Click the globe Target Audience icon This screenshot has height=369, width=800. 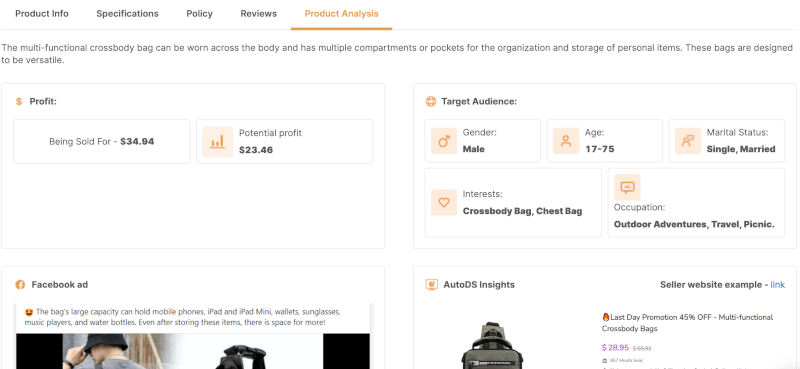tap(431, 102)
